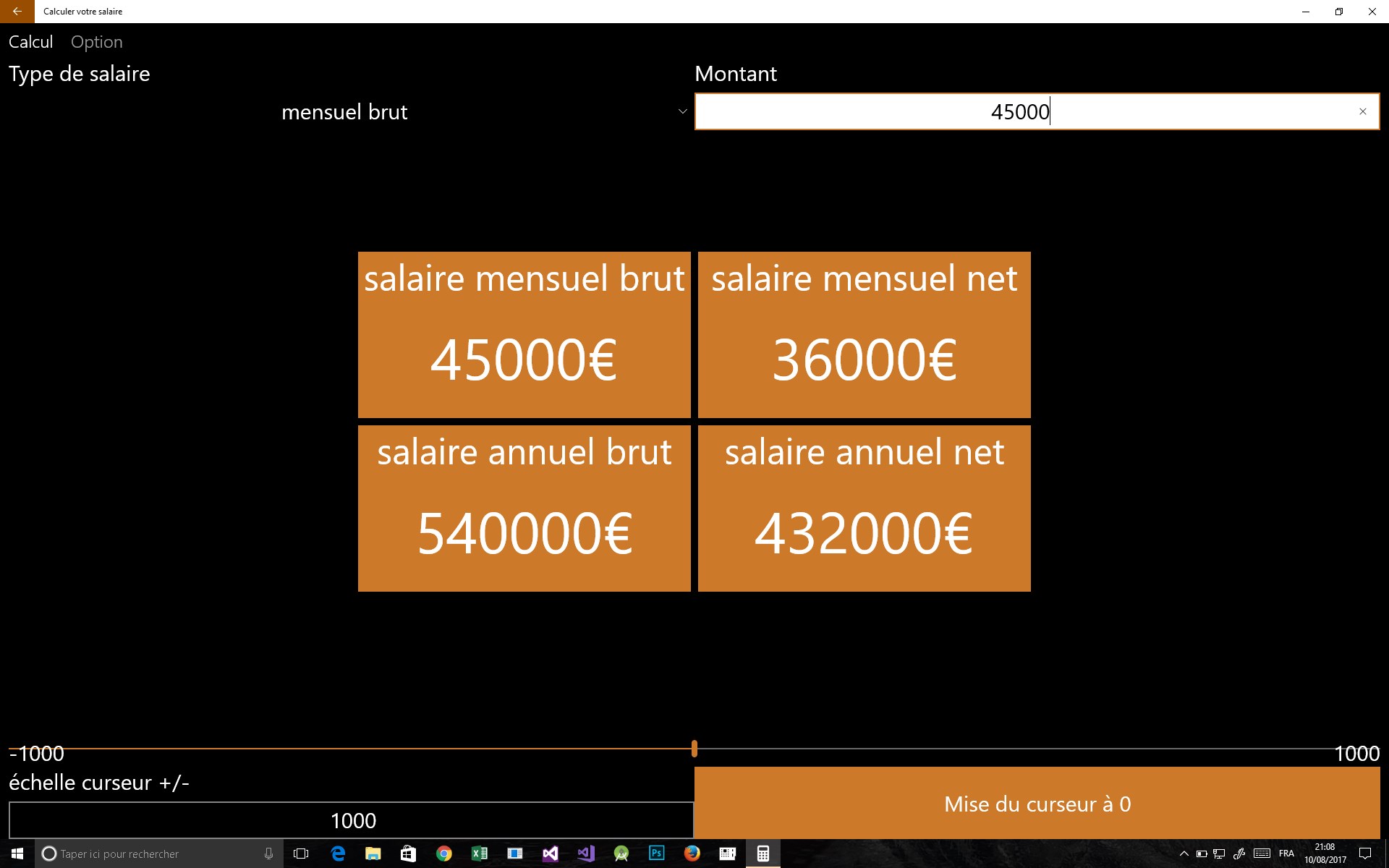This screenshot has width=1389, height=868.
Task: Click the orange slider thumb
Action: pos(694,749)
